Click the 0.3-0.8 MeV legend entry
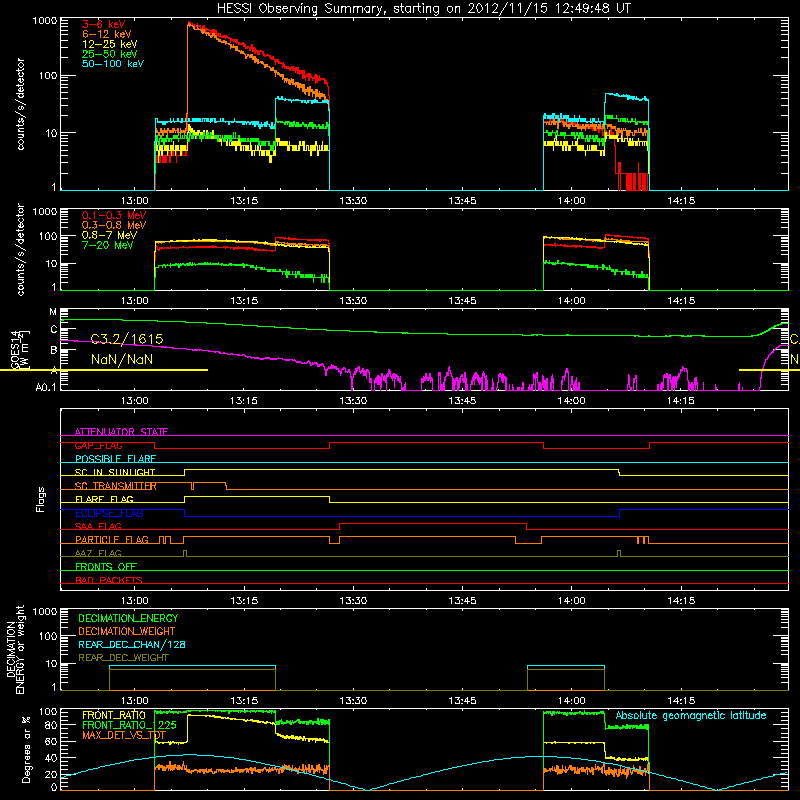 click(114, 225)
